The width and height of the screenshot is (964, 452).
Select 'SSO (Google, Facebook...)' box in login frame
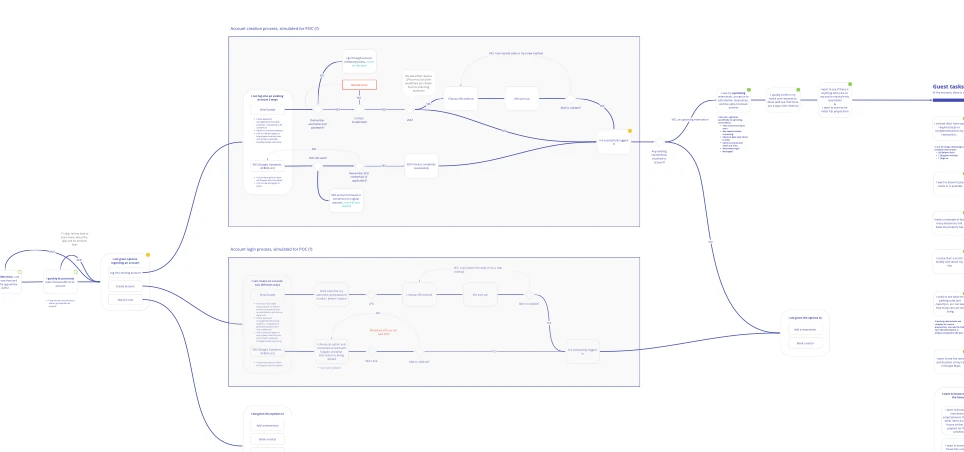coord(267,351)
